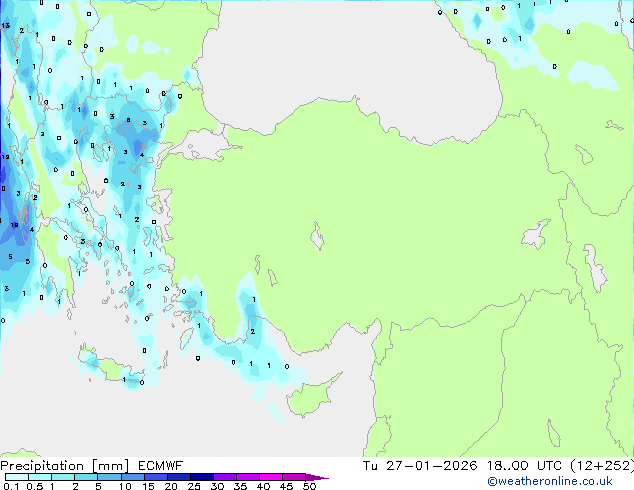Click the '0.1' legend scale label
Image resolution: width=634 pixels, height=490 pixels.
(10, 486)
